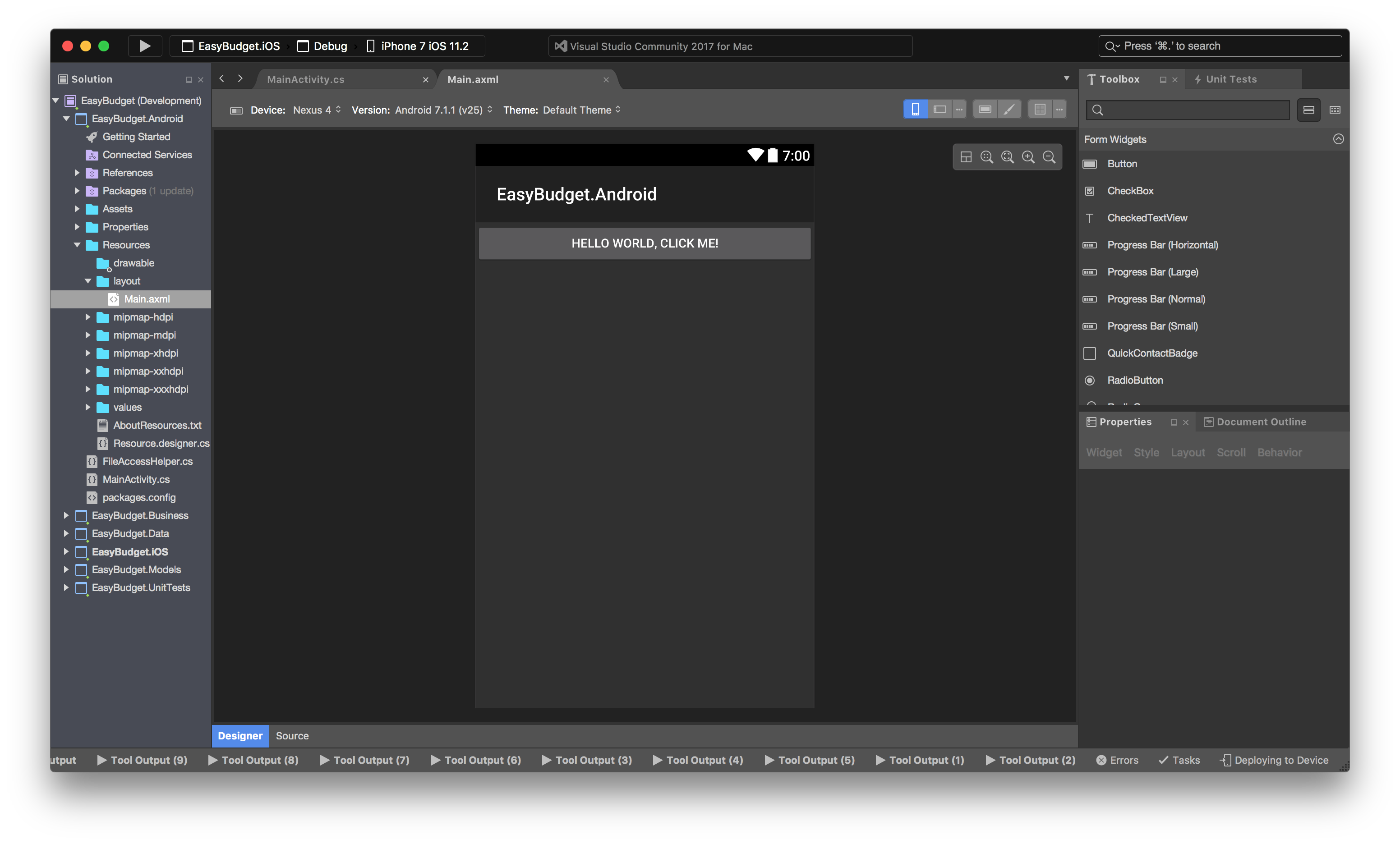
Task: Select the EasyBudget.iOS startup project selector
Action: coord(230,46)
